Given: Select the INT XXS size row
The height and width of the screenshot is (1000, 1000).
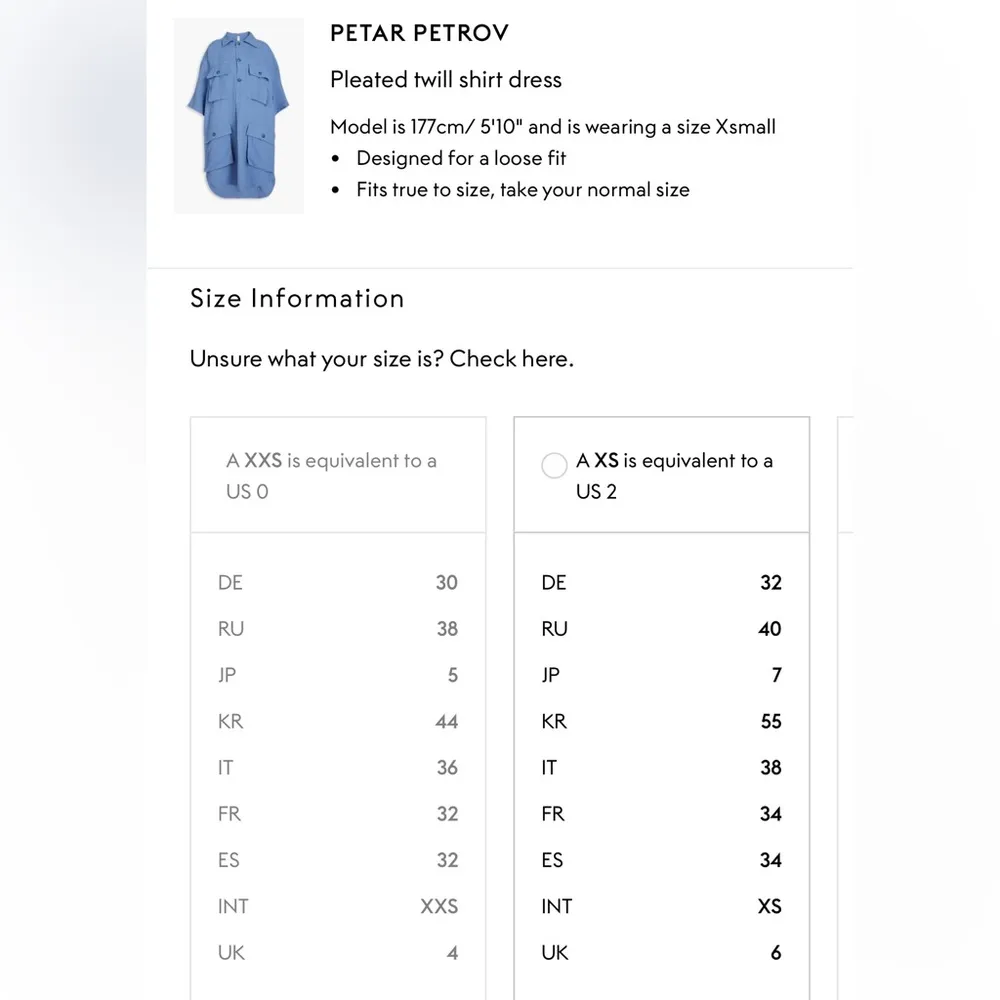Looking at the screenshot, I should [338, 907].
